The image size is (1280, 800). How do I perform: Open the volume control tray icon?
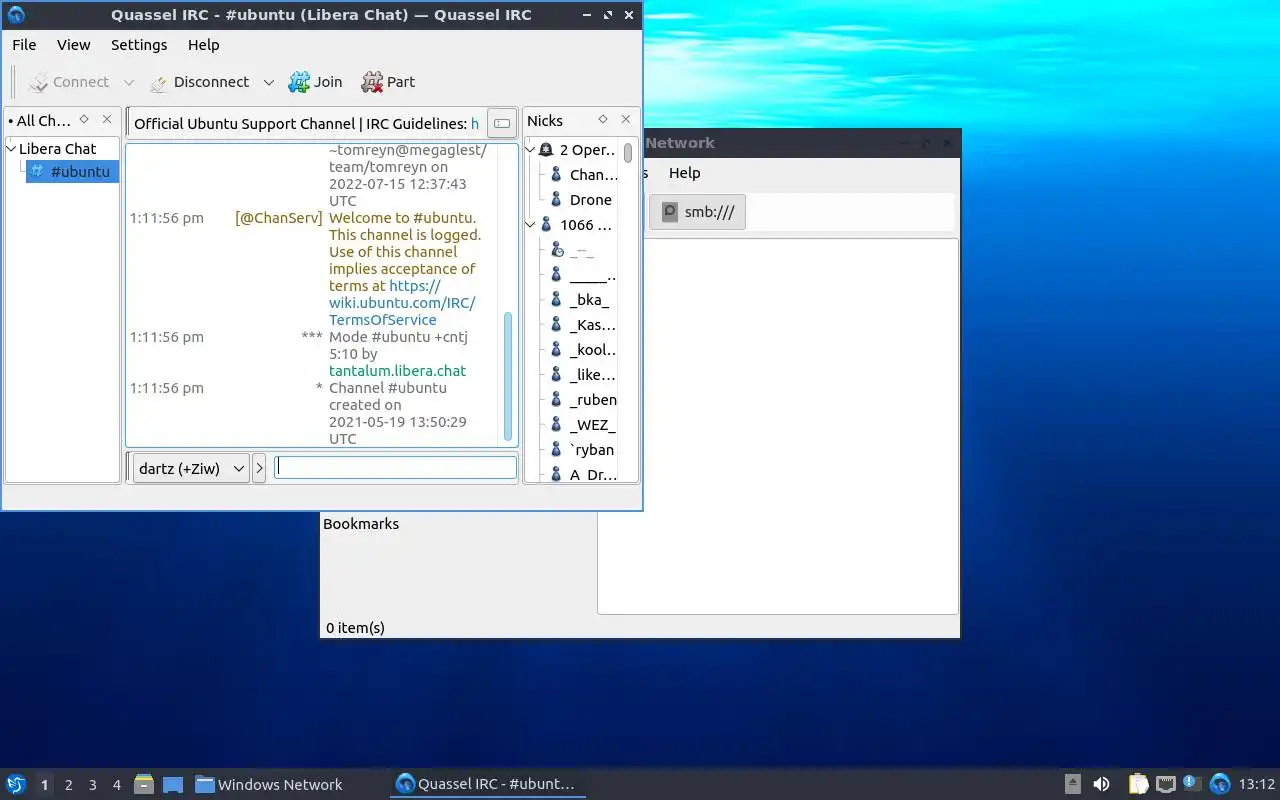pyautogui.click(x=1101, y=784)
